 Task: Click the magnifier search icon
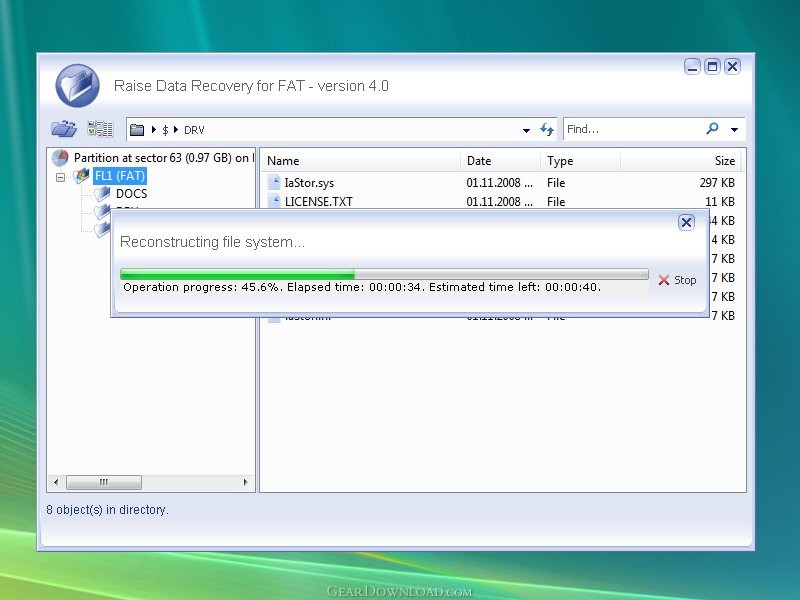(x=712, y=129)
